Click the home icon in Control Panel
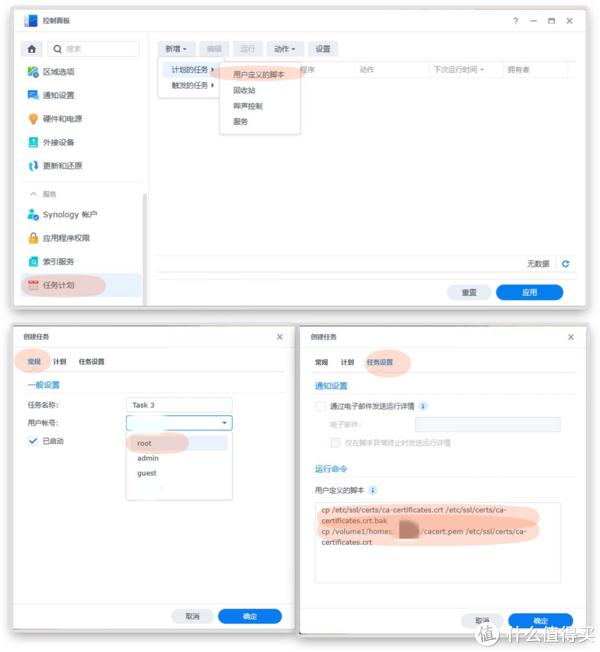The width and height of the screenshot is (600, 652). (x=32, y=49)
